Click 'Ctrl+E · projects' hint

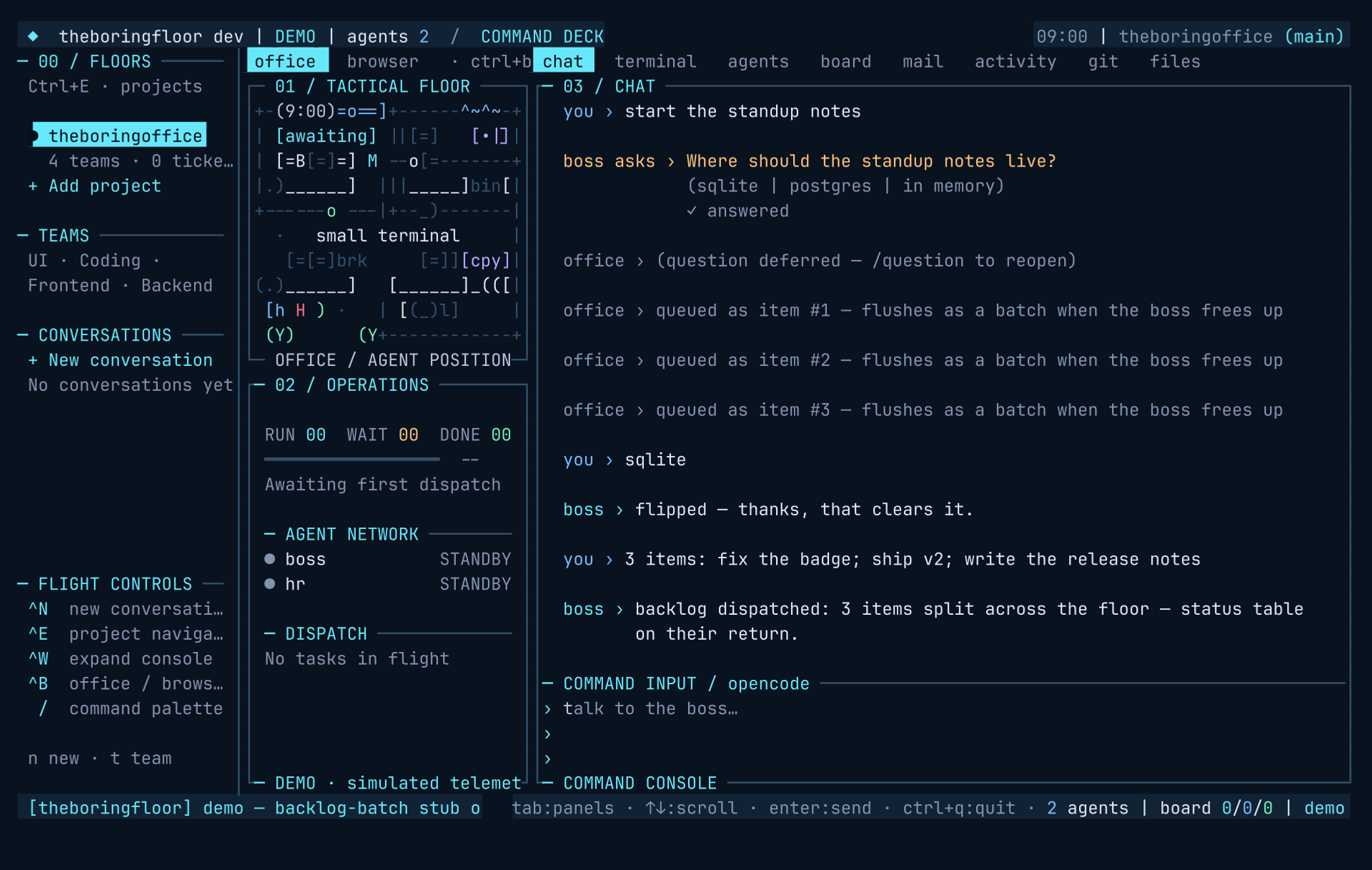click(115, 86)
